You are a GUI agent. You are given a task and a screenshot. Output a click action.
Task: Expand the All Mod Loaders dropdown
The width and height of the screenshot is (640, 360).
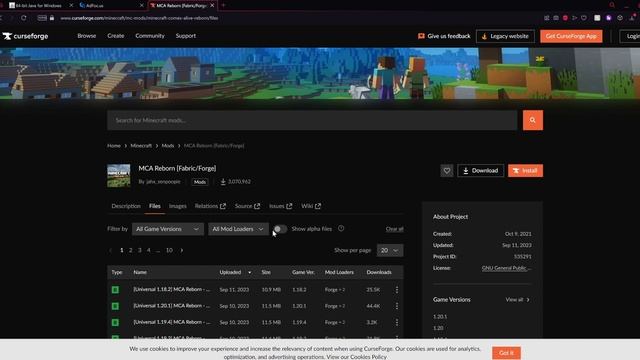(238, 229)
